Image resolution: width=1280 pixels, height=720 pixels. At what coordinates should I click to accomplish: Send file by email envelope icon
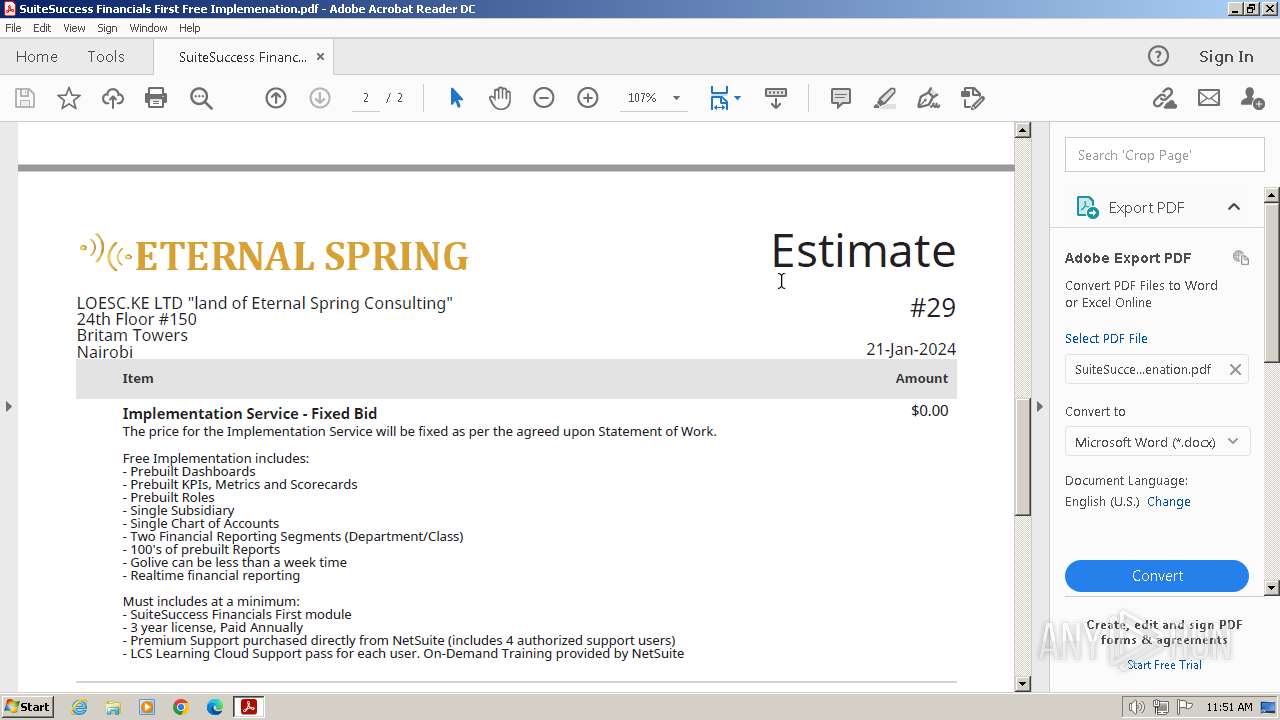[1209, 98]
